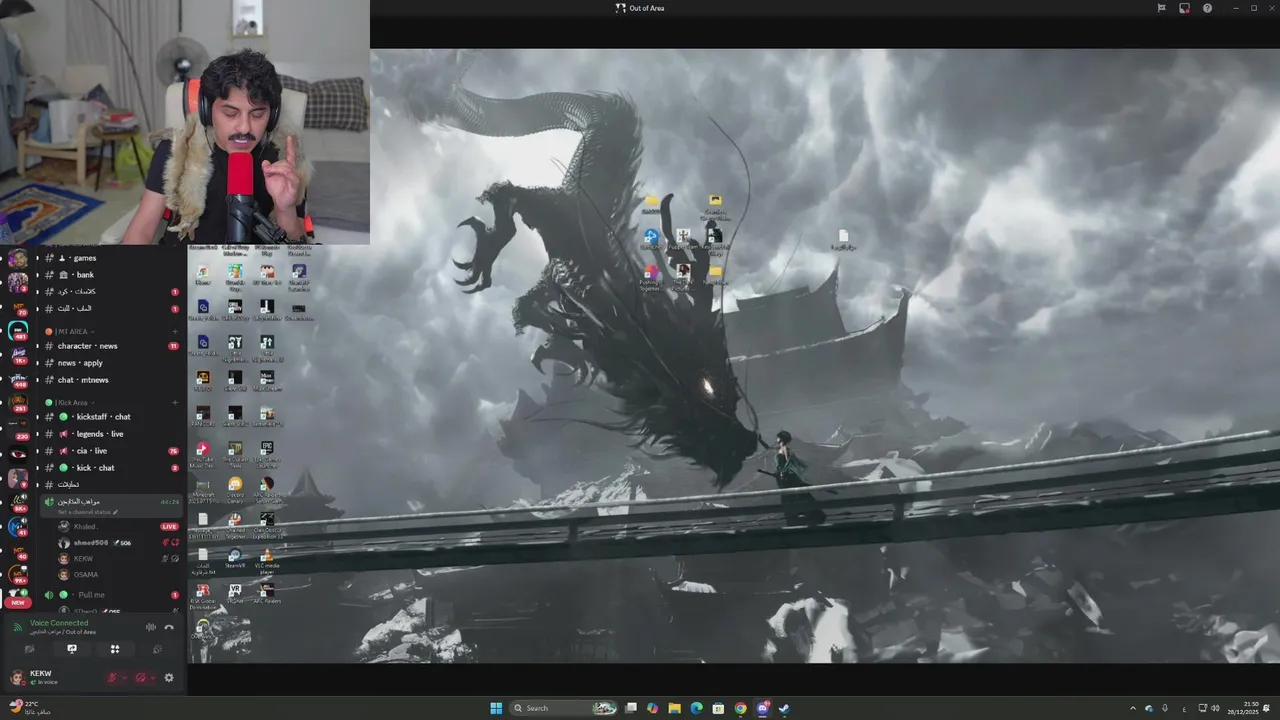This screenshot has width=1280, height=720.
Task: Open the legends live channel
Action: click(110, 434)
